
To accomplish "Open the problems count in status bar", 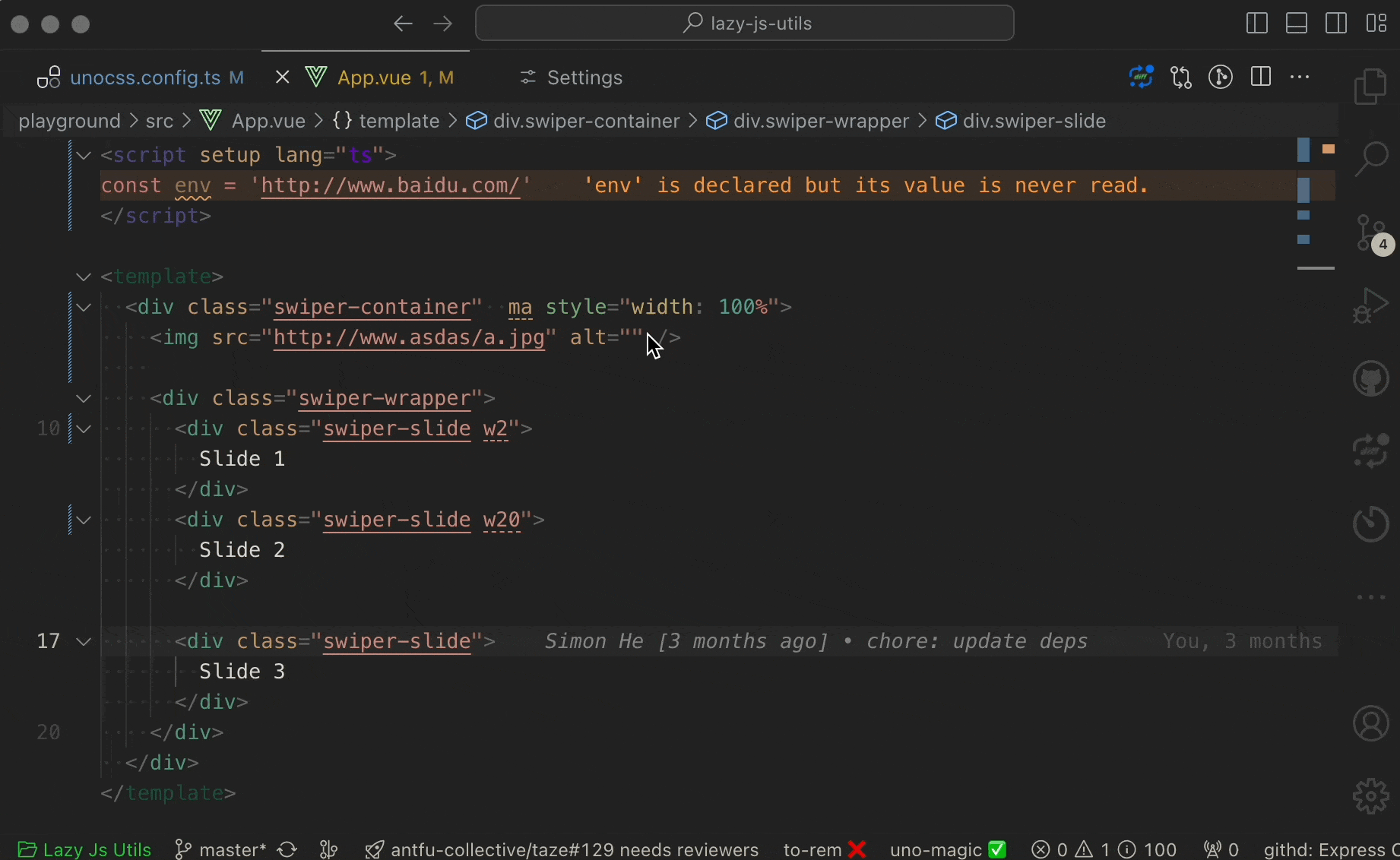I will coord(1104,849).
